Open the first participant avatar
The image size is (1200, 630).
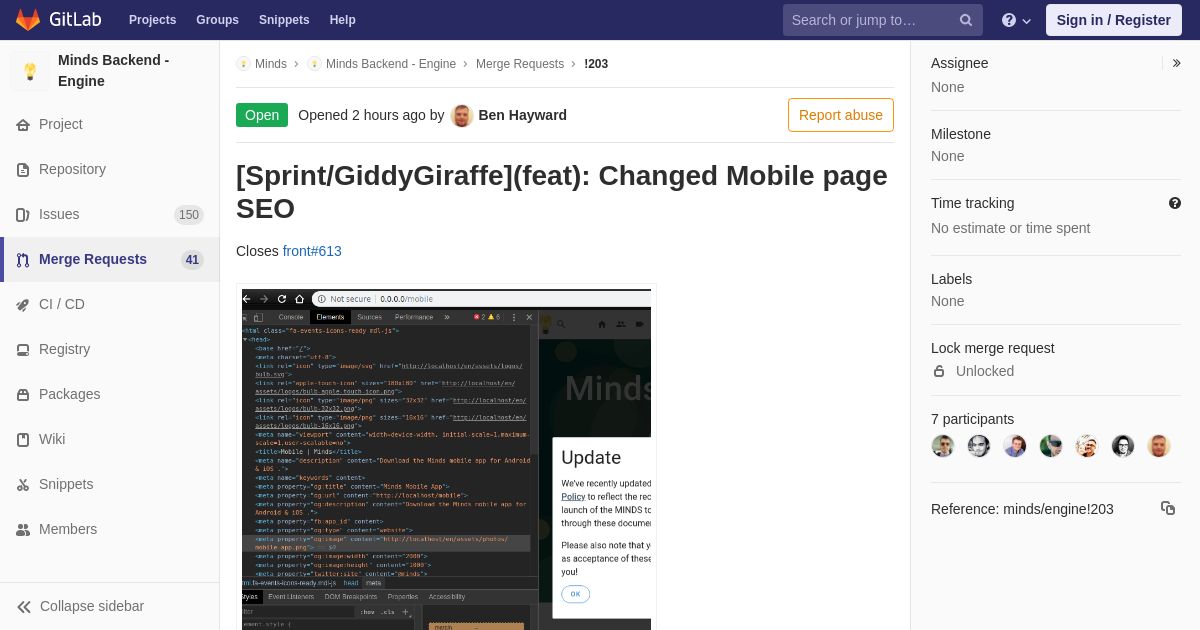943,446
